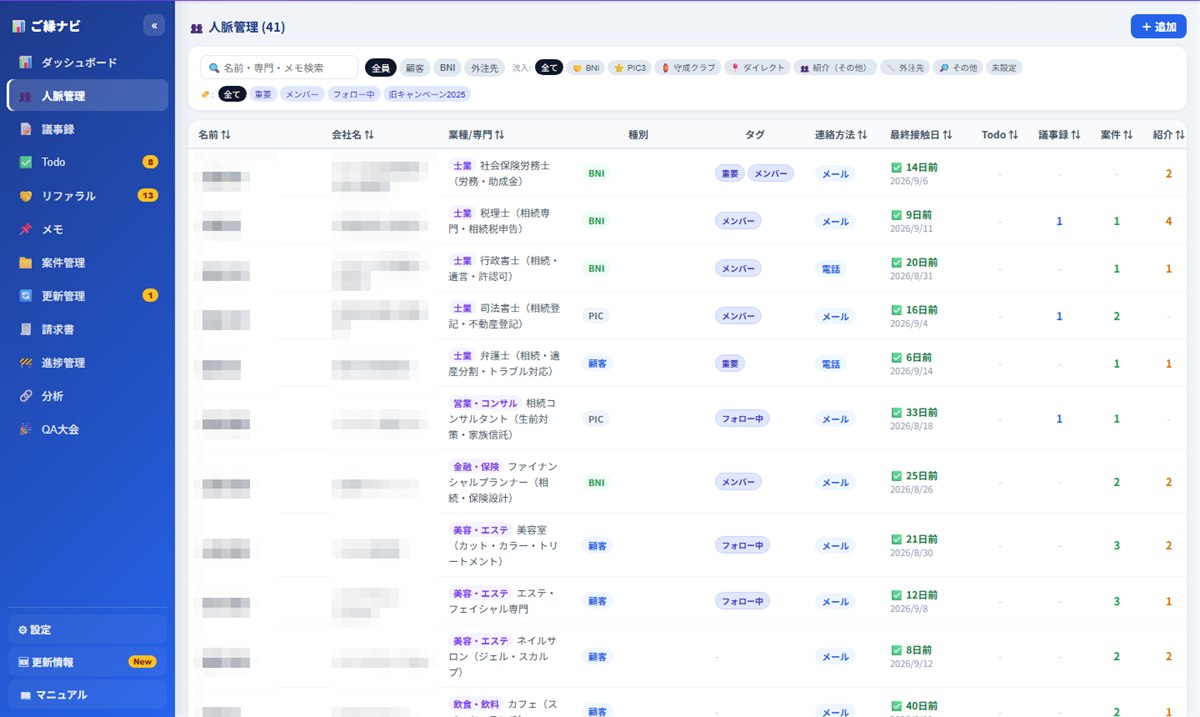Image resolution: width=1200 pixels, height=717 pixels.
Task: Select the 顧客 type filter chip
Action: pyautogui.click(x=415, y=68)
